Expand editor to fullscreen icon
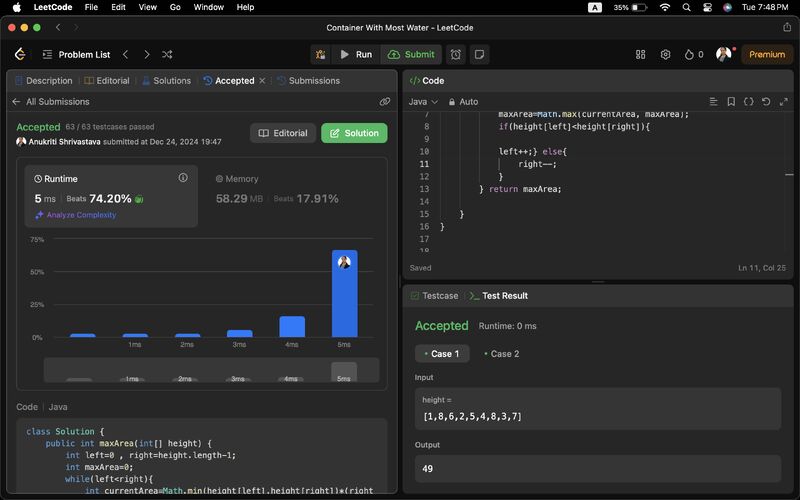 pyautogui.click(x=784, y=102)
